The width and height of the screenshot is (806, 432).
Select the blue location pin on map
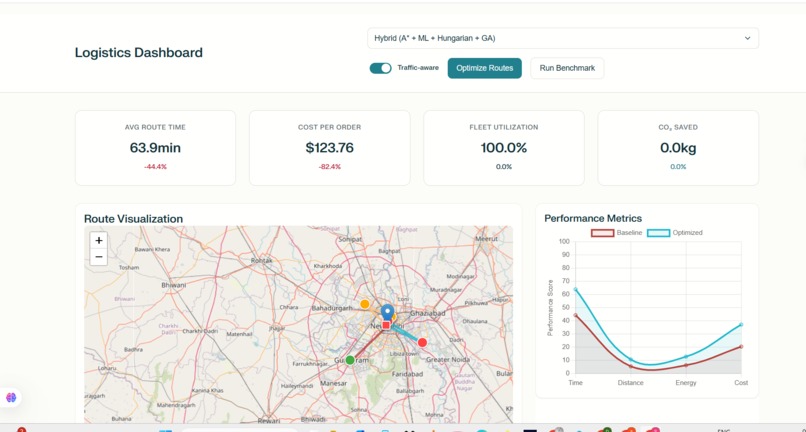[387, 313]
